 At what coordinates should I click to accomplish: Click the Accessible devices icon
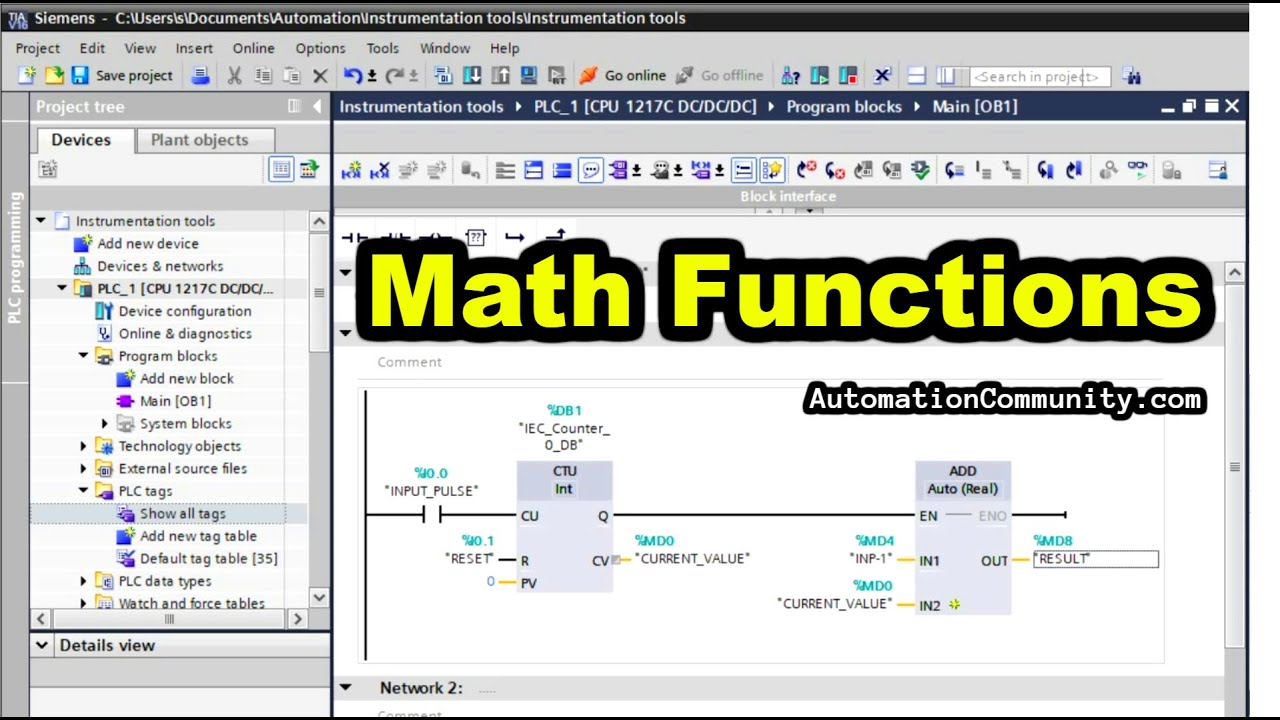click(790, 75)
